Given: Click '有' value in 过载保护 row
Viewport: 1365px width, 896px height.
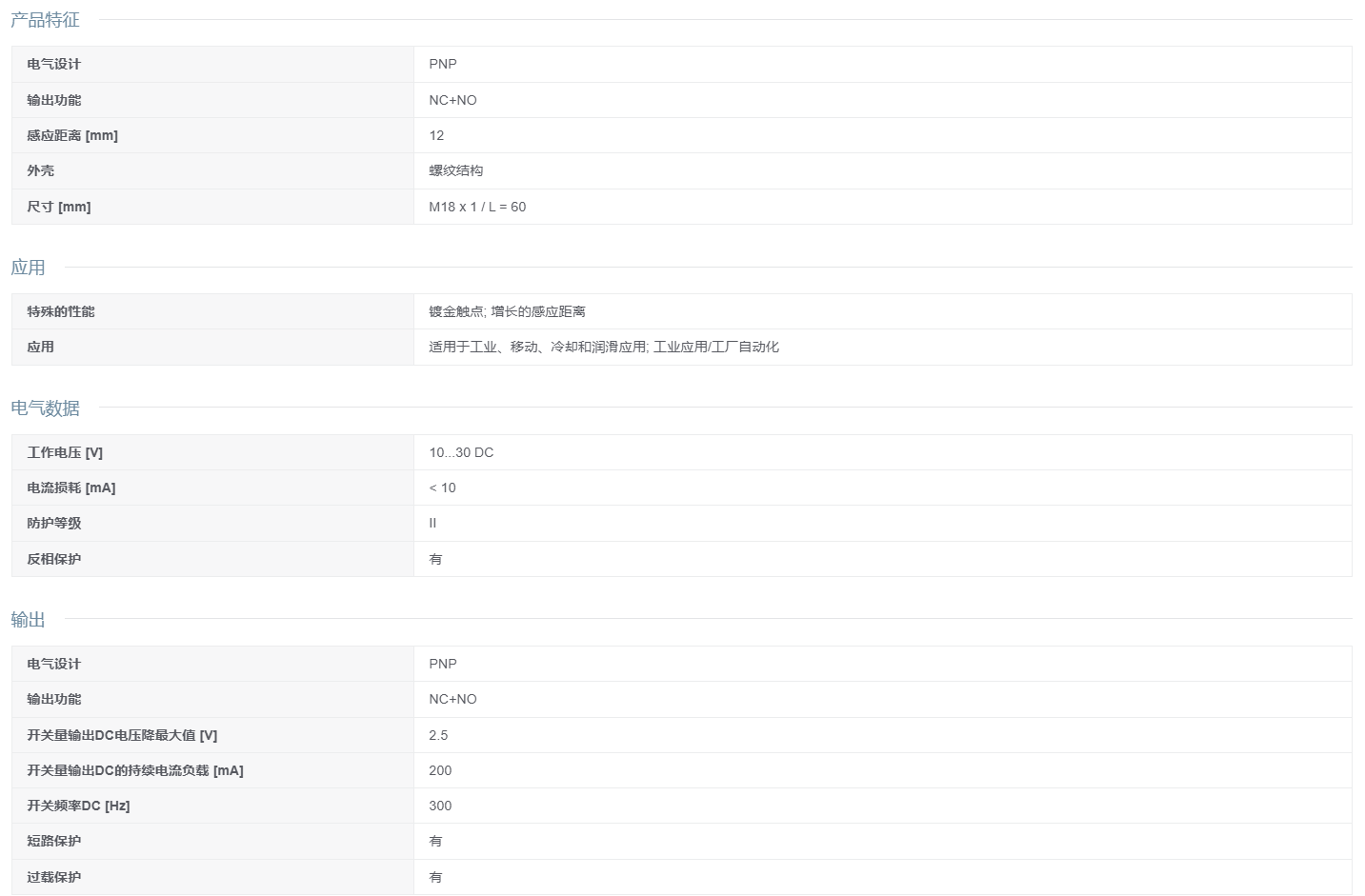Looking at the screenshot, I should coord(435,877).
